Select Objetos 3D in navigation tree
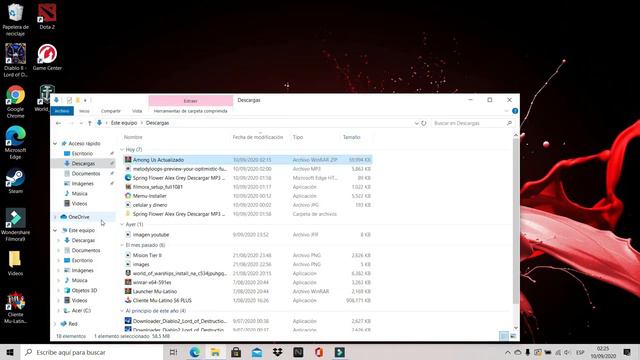This screenshot has height=360, width=640. pos(84,291)
